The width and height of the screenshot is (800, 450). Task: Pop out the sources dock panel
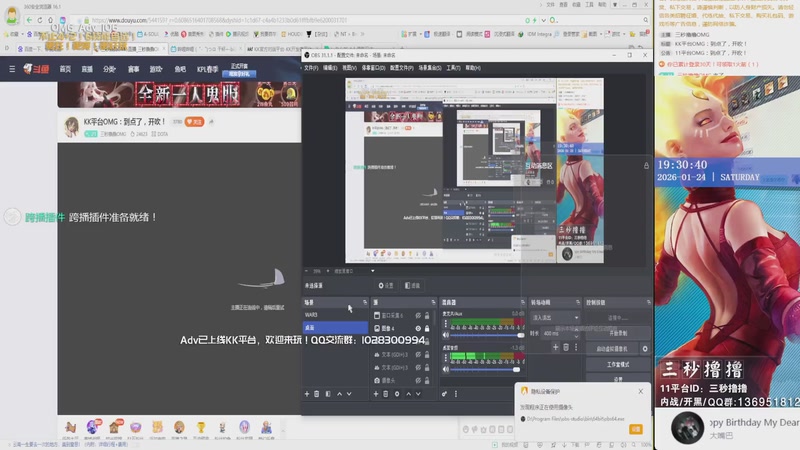coord(433,303)
